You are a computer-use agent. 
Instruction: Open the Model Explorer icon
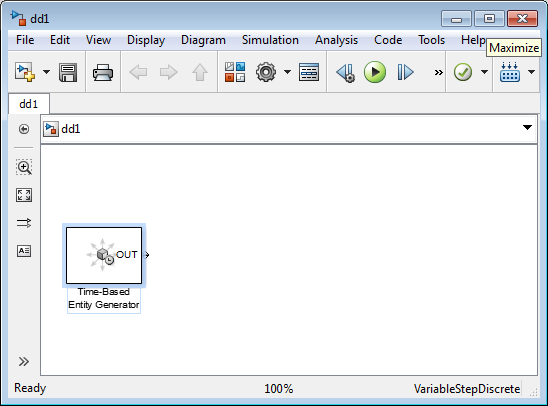pos(309,72)
